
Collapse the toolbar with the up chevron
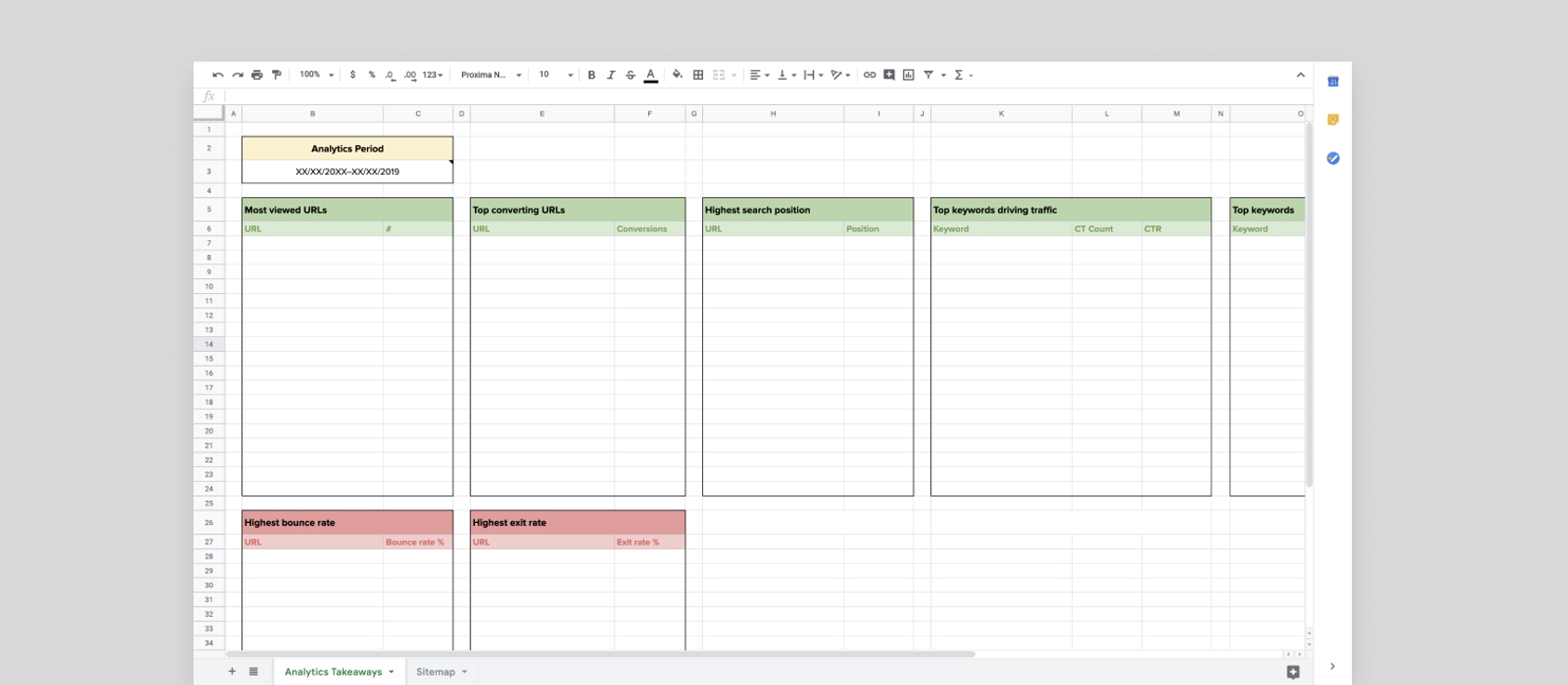1301,75
